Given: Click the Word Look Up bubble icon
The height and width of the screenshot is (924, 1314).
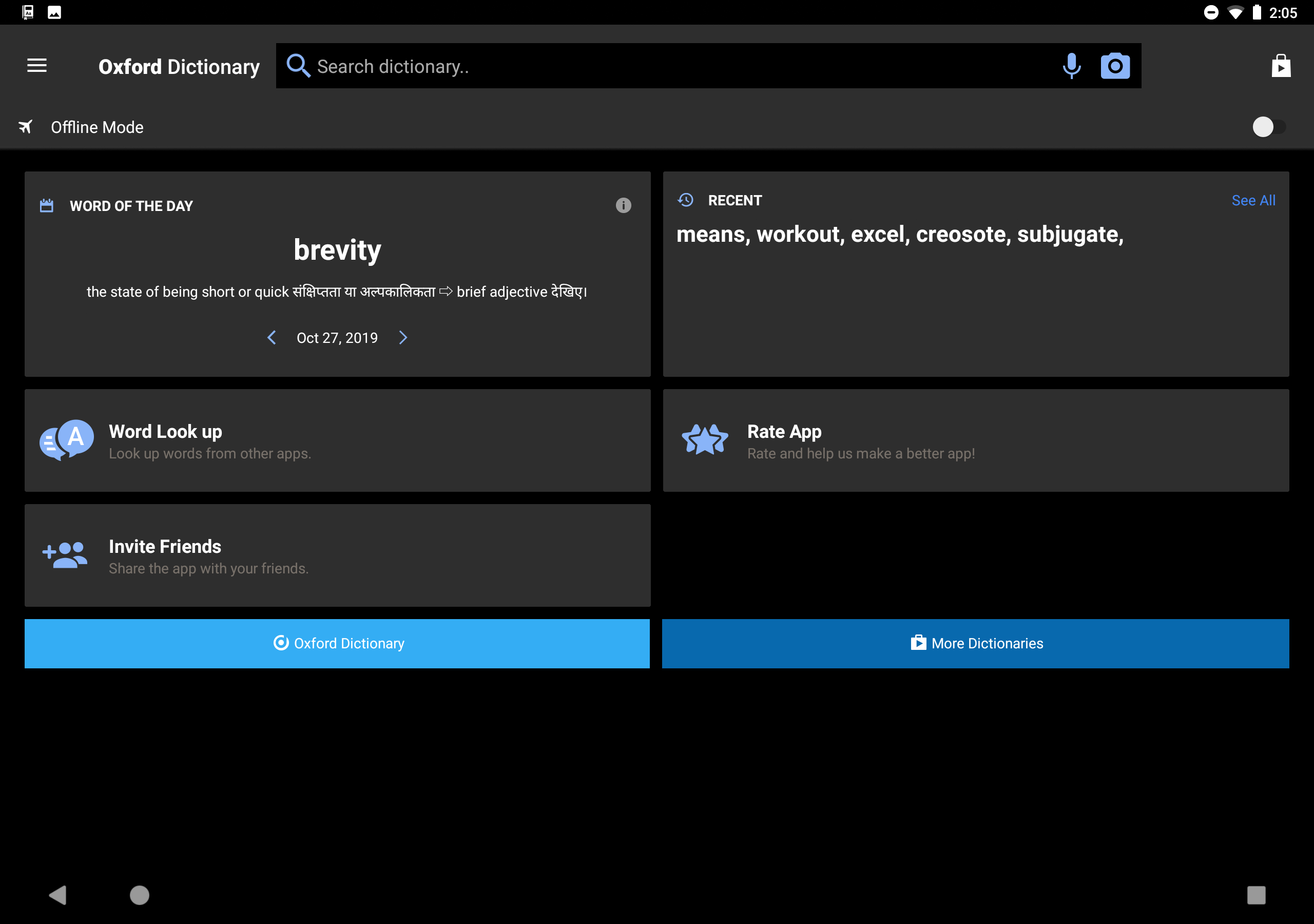Looking at the screenshot, I should click(67, 440).
